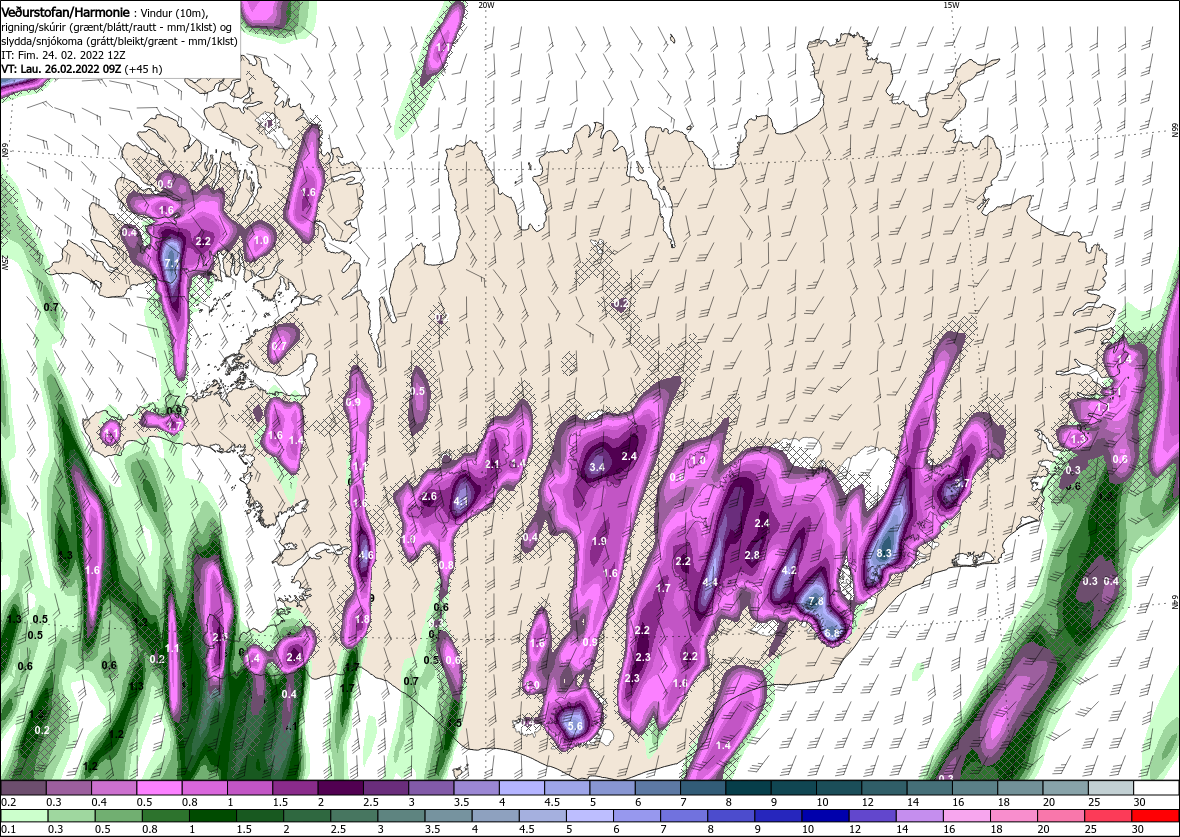Click the 'Vindur (10m)' label in the header

(172, 12)
